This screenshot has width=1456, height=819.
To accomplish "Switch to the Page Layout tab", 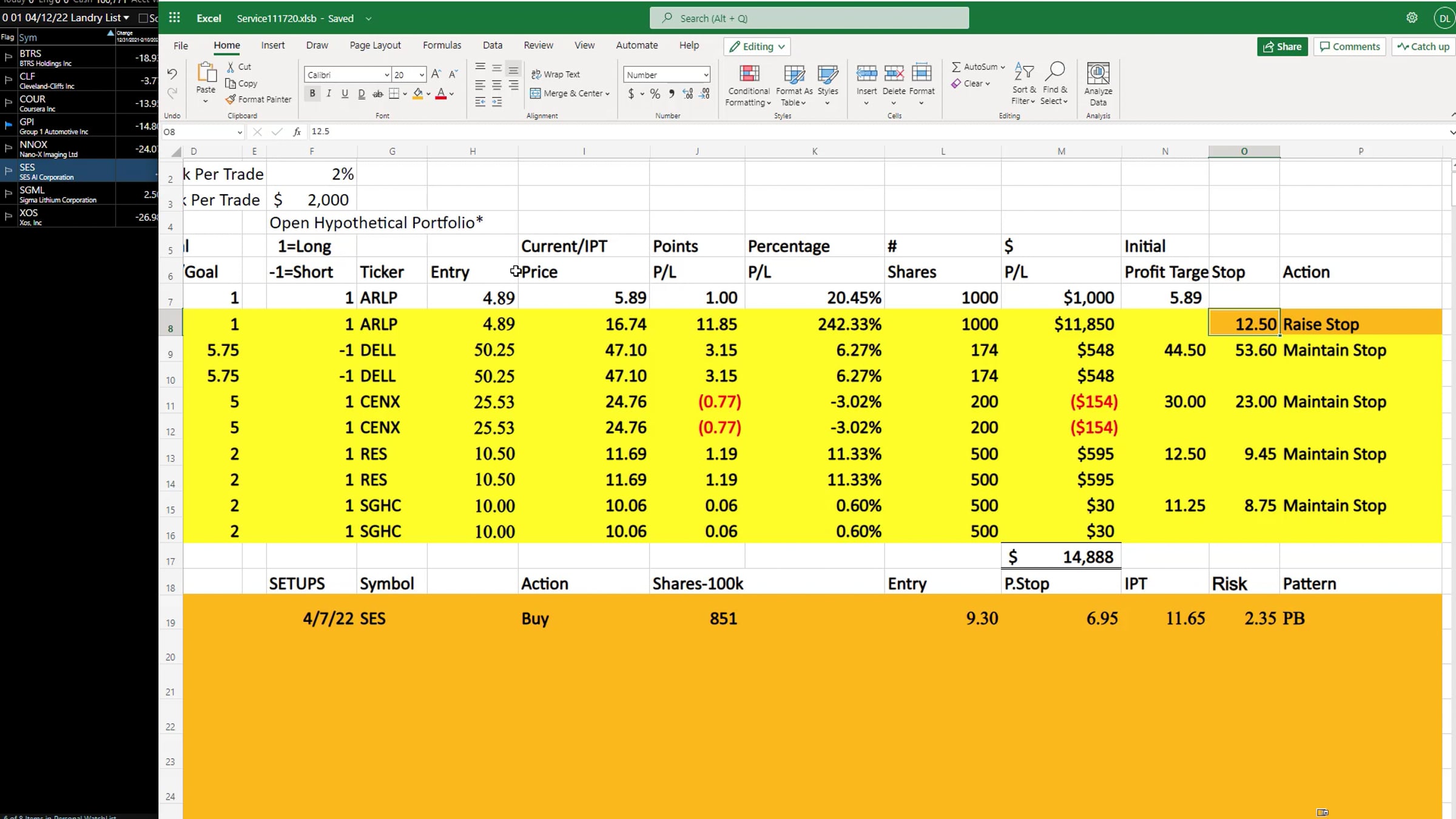I will [x=375, y=45].
